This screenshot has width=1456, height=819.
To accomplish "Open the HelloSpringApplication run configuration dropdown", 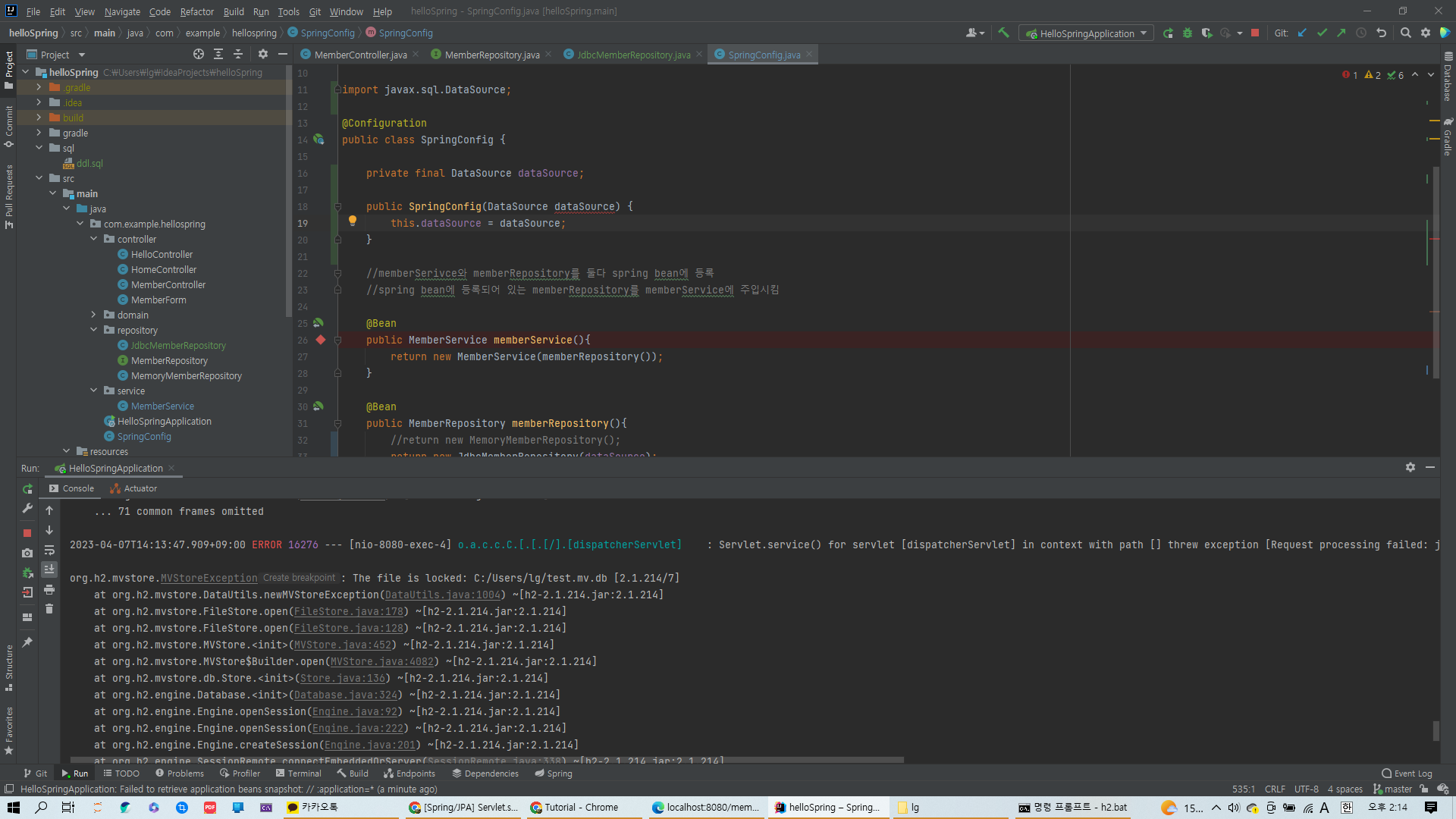I will point(1086,33).
